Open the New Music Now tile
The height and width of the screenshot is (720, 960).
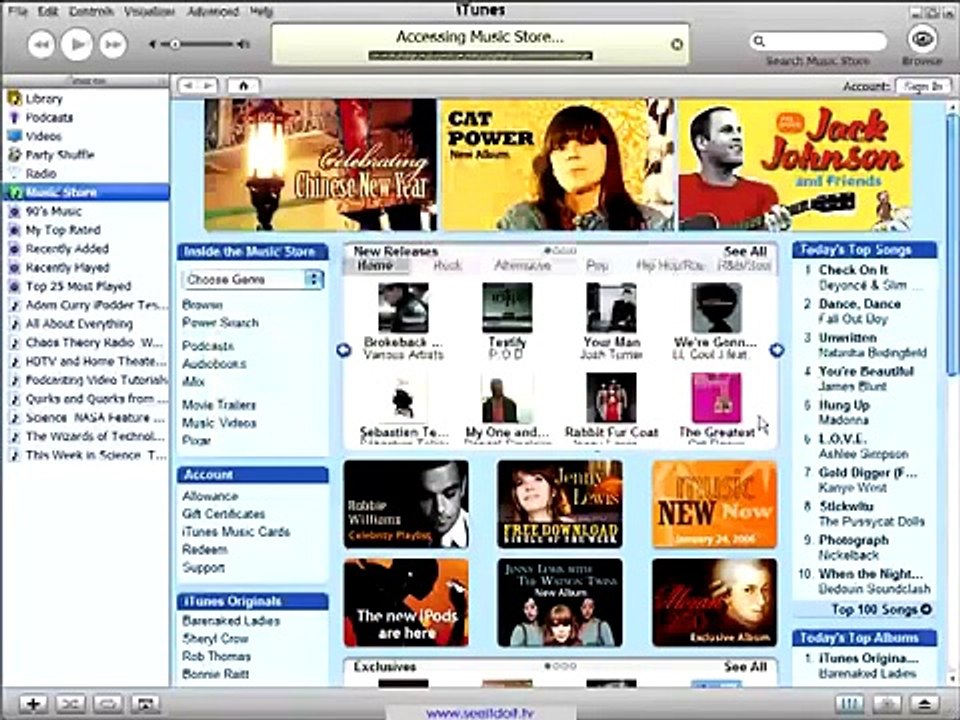point(714,504)
